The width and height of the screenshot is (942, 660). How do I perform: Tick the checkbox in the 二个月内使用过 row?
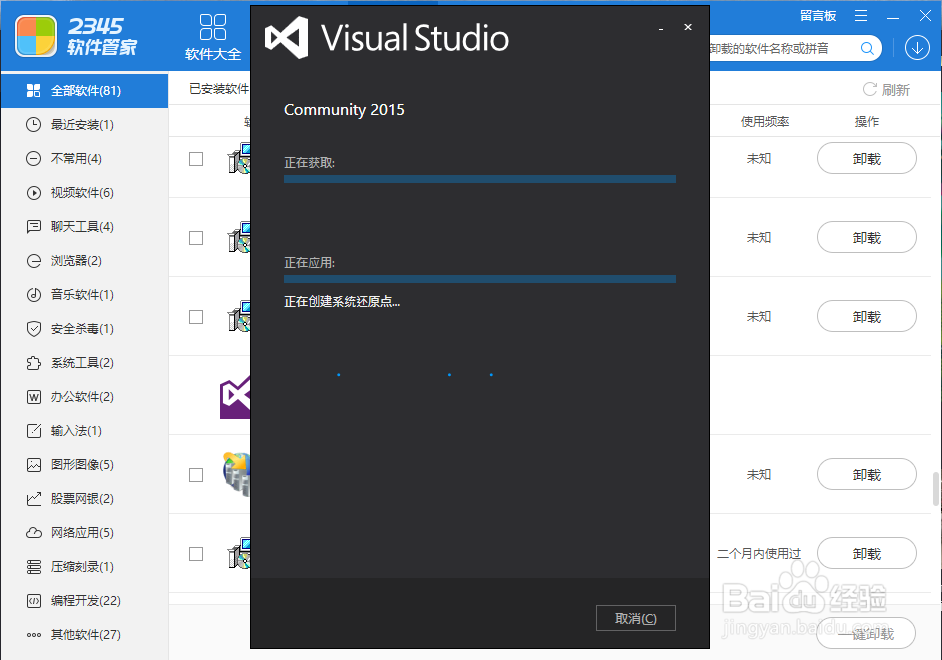(196, 554)
